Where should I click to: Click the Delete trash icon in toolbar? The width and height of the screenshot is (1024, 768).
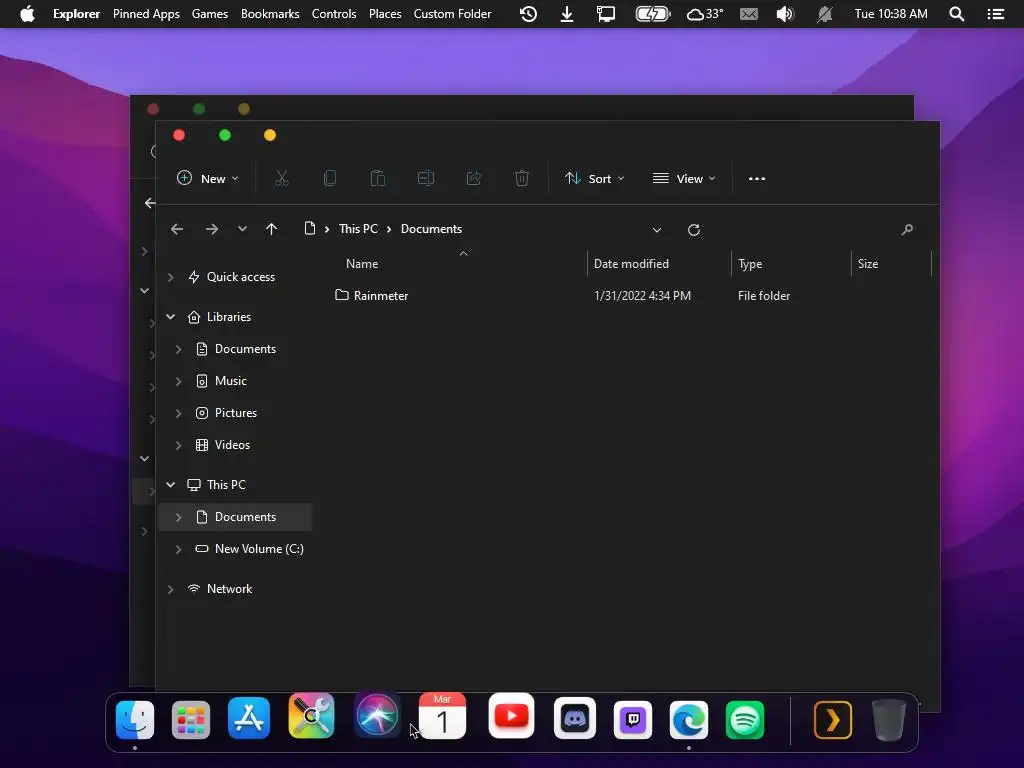point(522,178)
